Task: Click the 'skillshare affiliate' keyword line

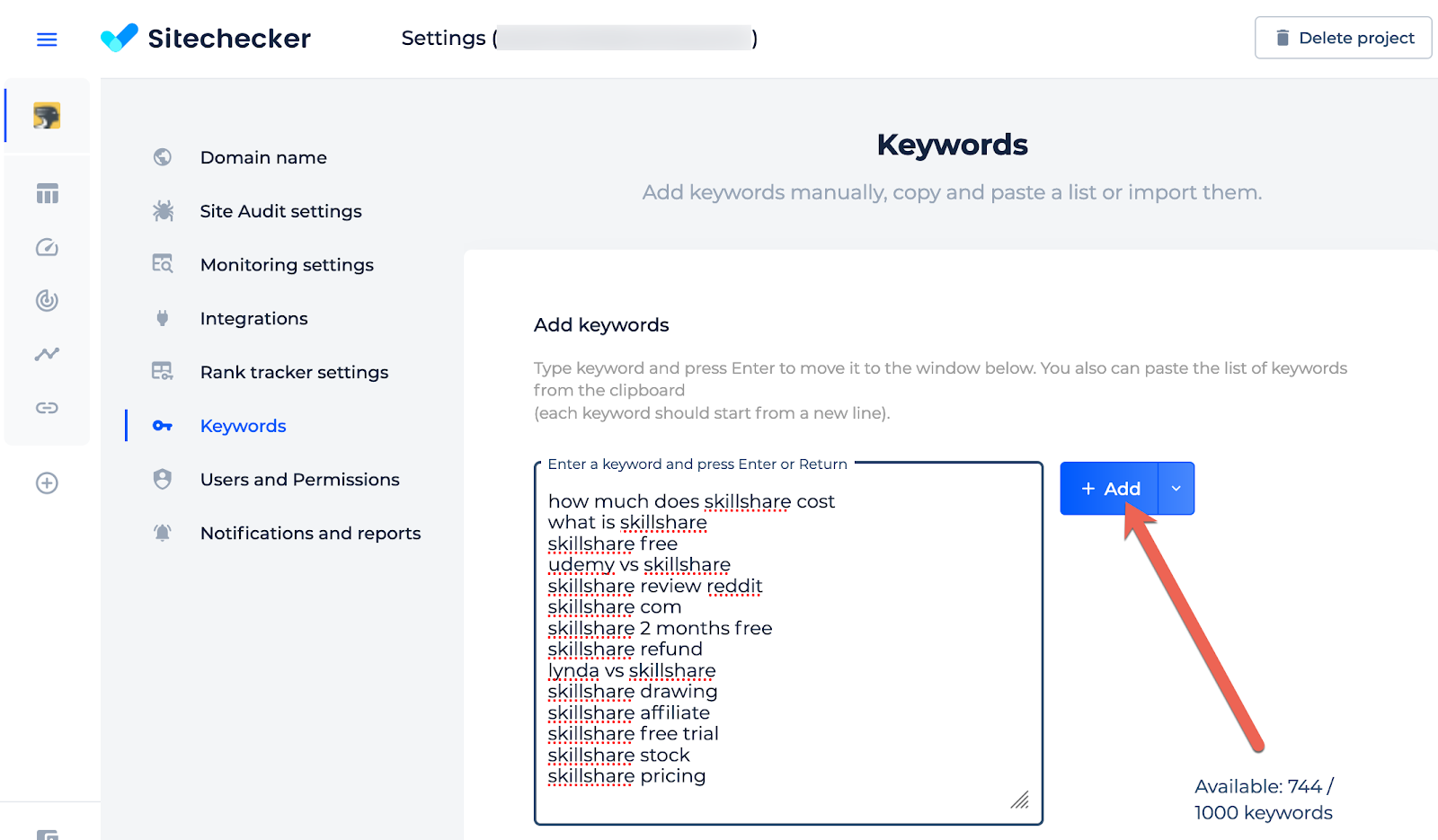Action: coord(628,713)
